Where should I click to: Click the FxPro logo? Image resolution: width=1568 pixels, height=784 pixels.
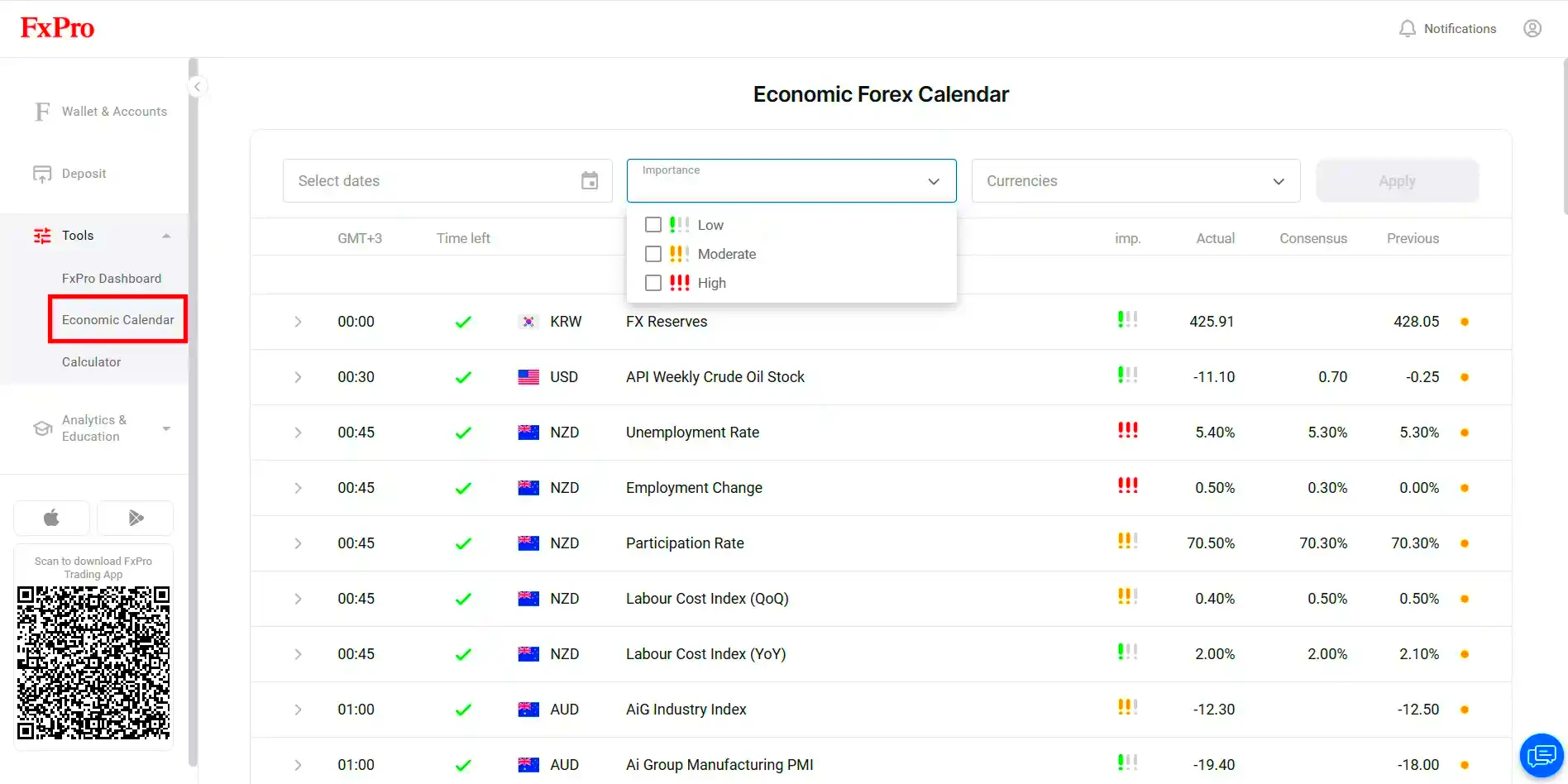(56, 26)
